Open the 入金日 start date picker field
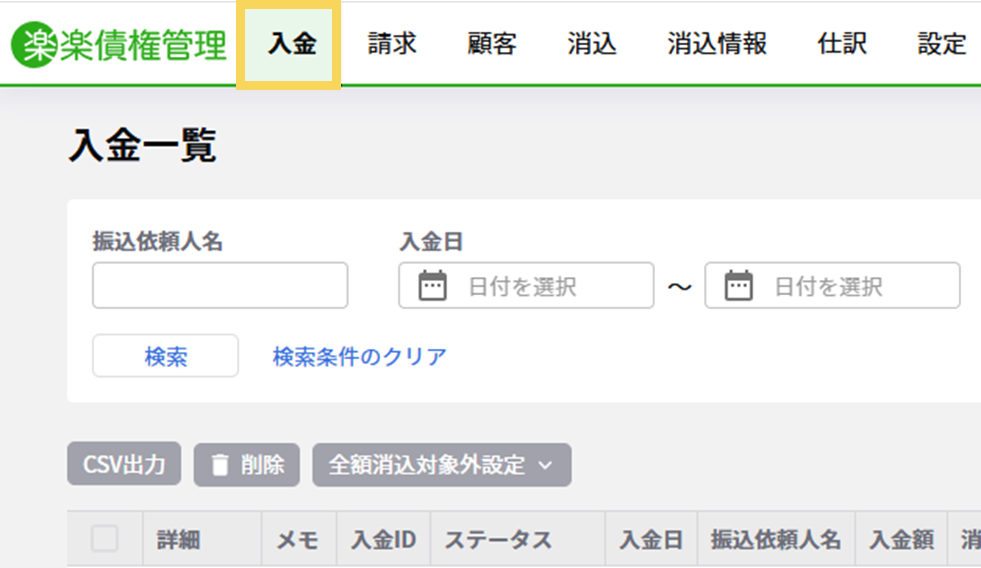Viewport: 981px width, 568px height. click(x=526, y=285)
